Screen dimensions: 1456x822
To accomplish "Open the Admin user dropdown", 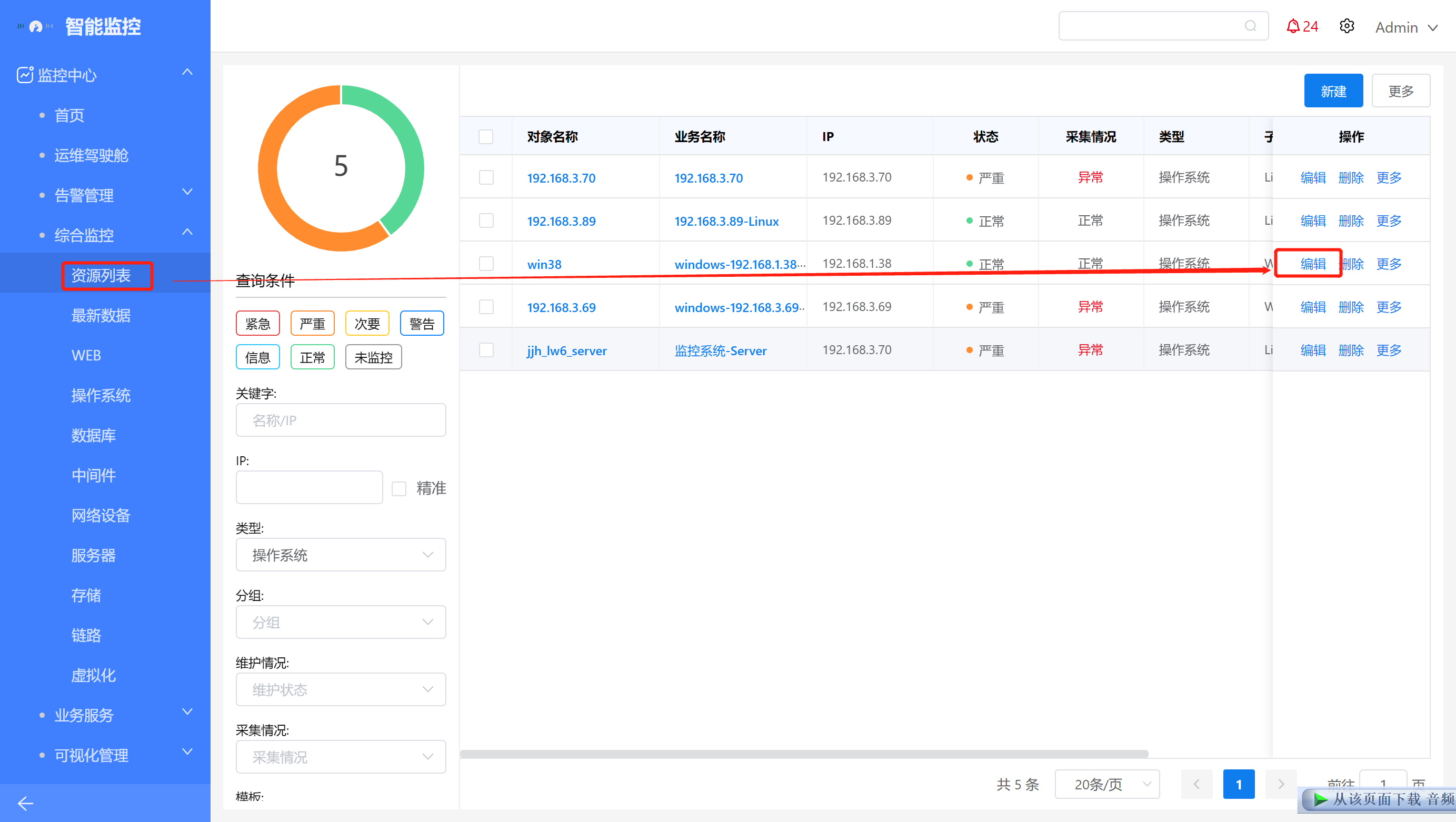I will pyautogui.click(x=1407, y=27).
